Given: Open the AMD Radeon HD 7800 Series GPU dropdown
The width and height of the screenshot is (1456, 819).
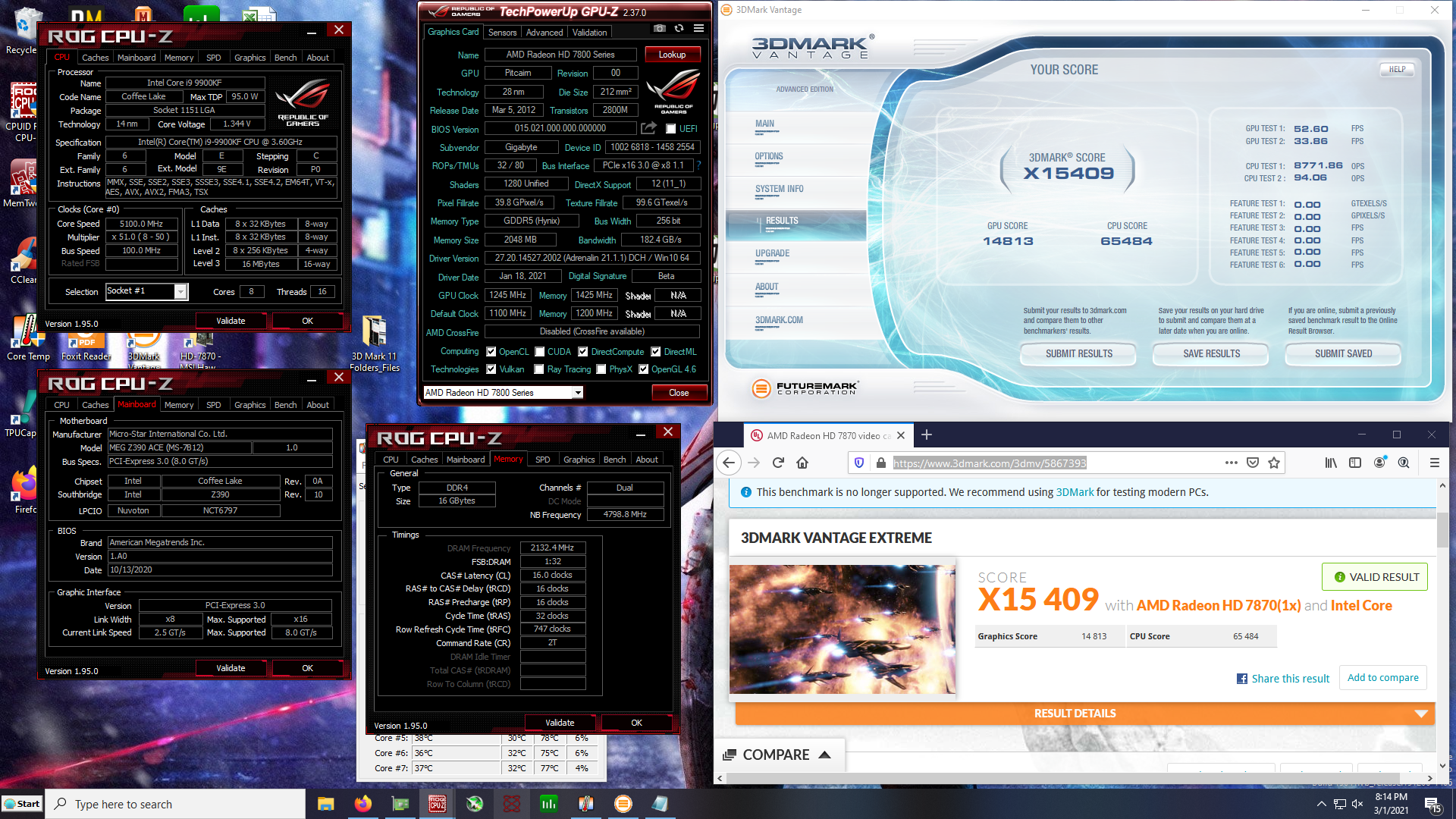Looking at the screenshot, I should 578,393.
